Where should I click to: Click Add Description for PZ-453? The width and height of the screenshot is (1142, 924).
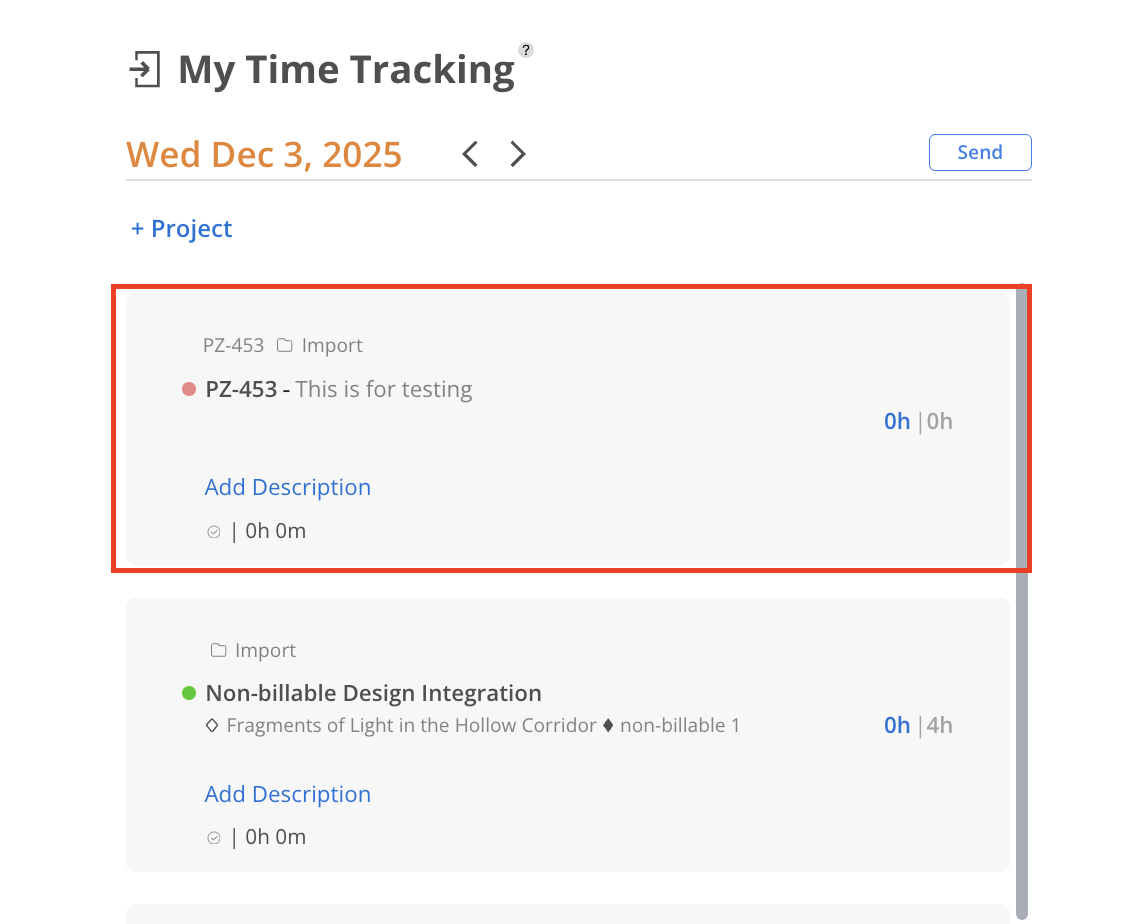(287, 487)
